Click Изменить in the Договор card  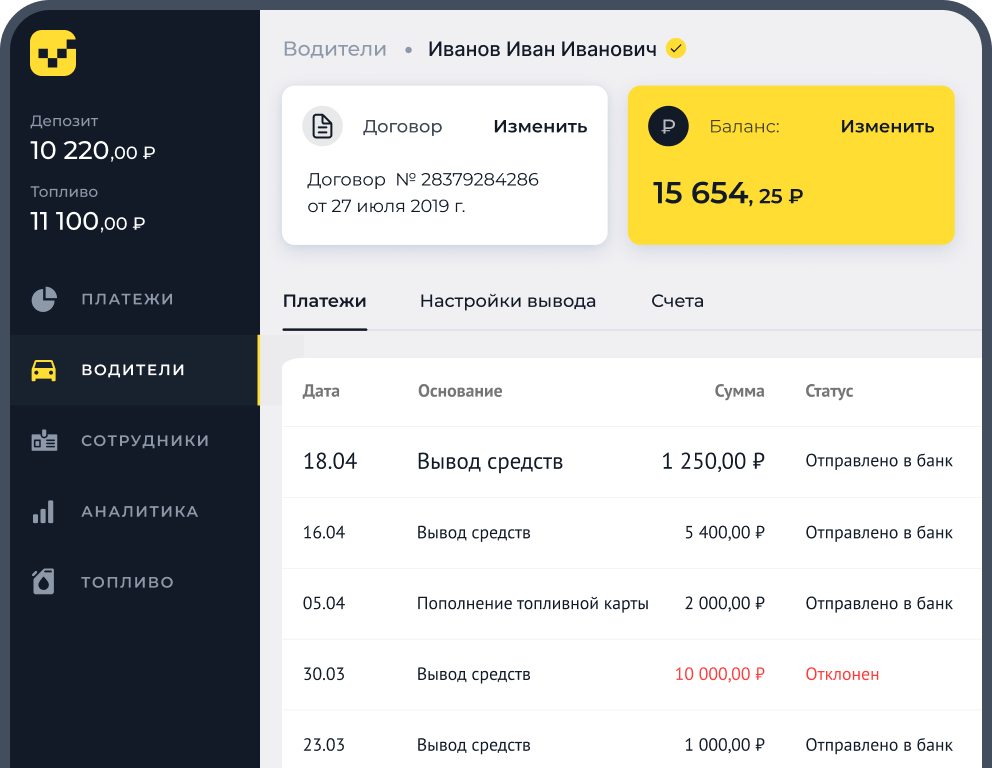point(540,127)
